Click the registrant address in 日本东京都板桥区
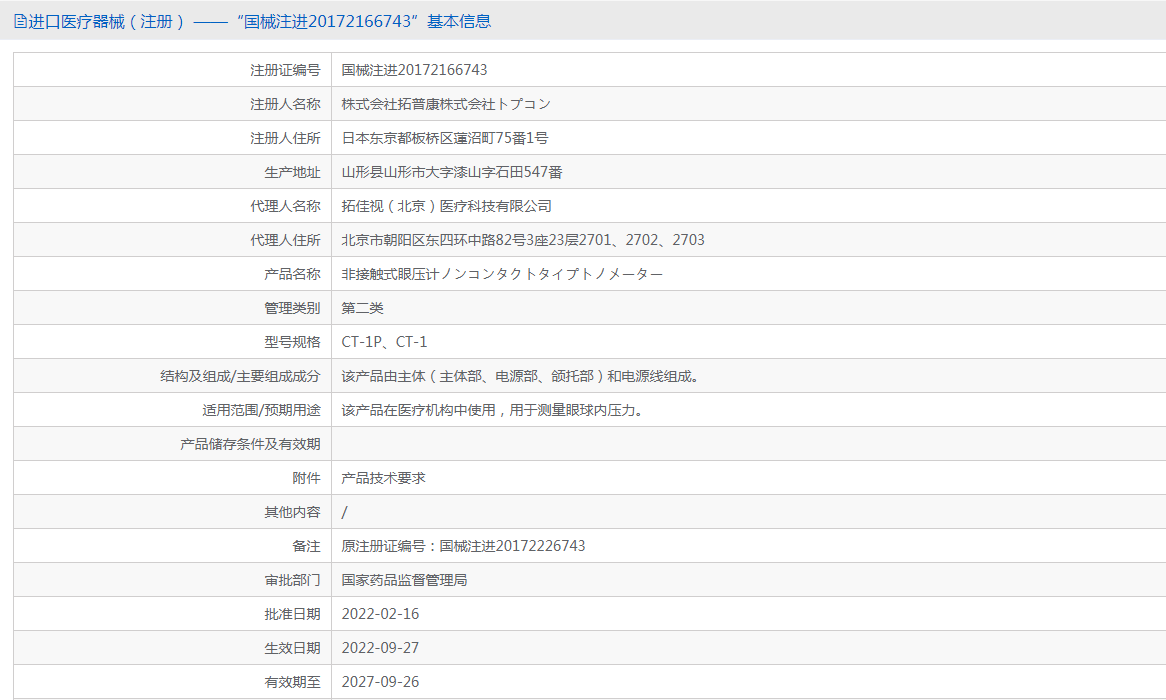This screenshot has width=1166, height=700. tap(445, 138)
